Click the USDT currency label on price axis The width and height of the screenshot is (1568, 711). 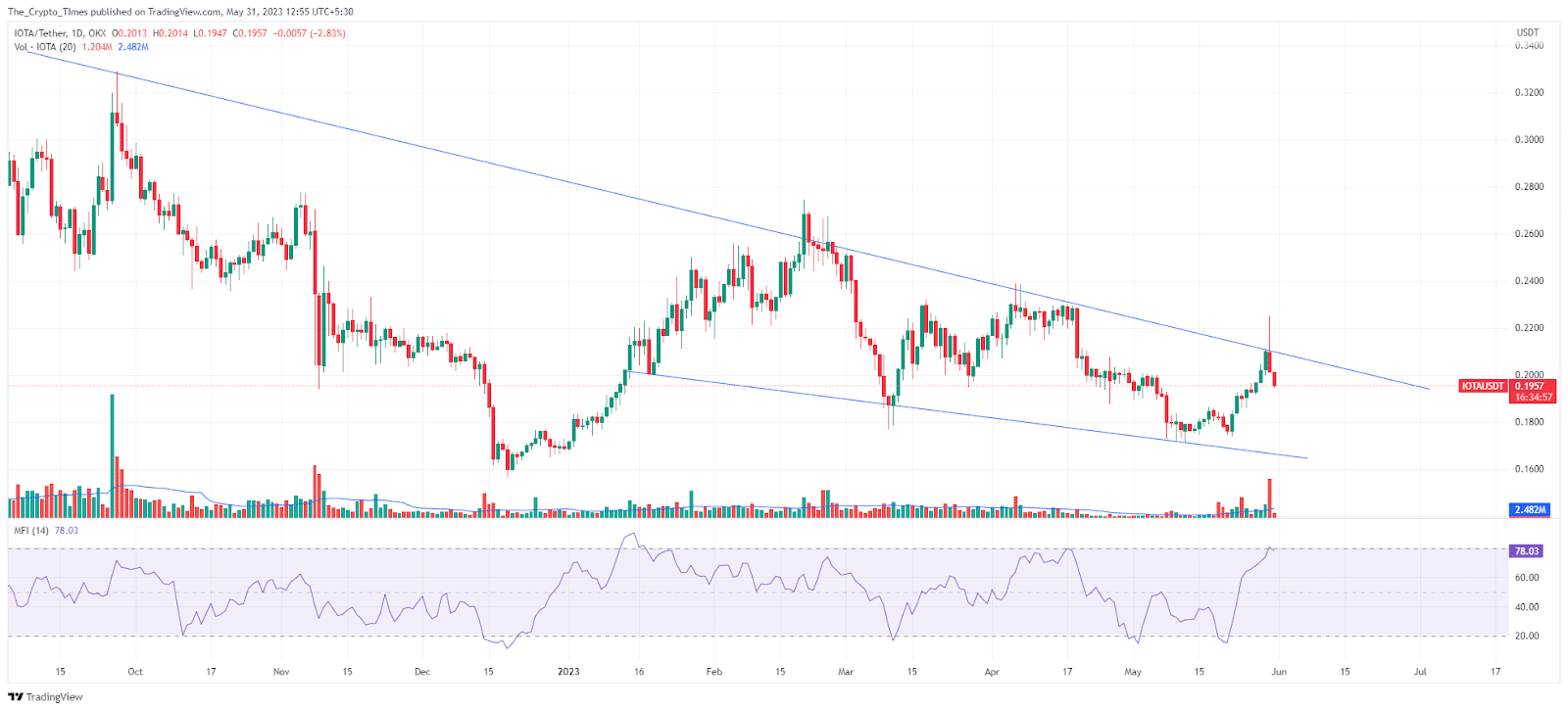(1527, 32)
